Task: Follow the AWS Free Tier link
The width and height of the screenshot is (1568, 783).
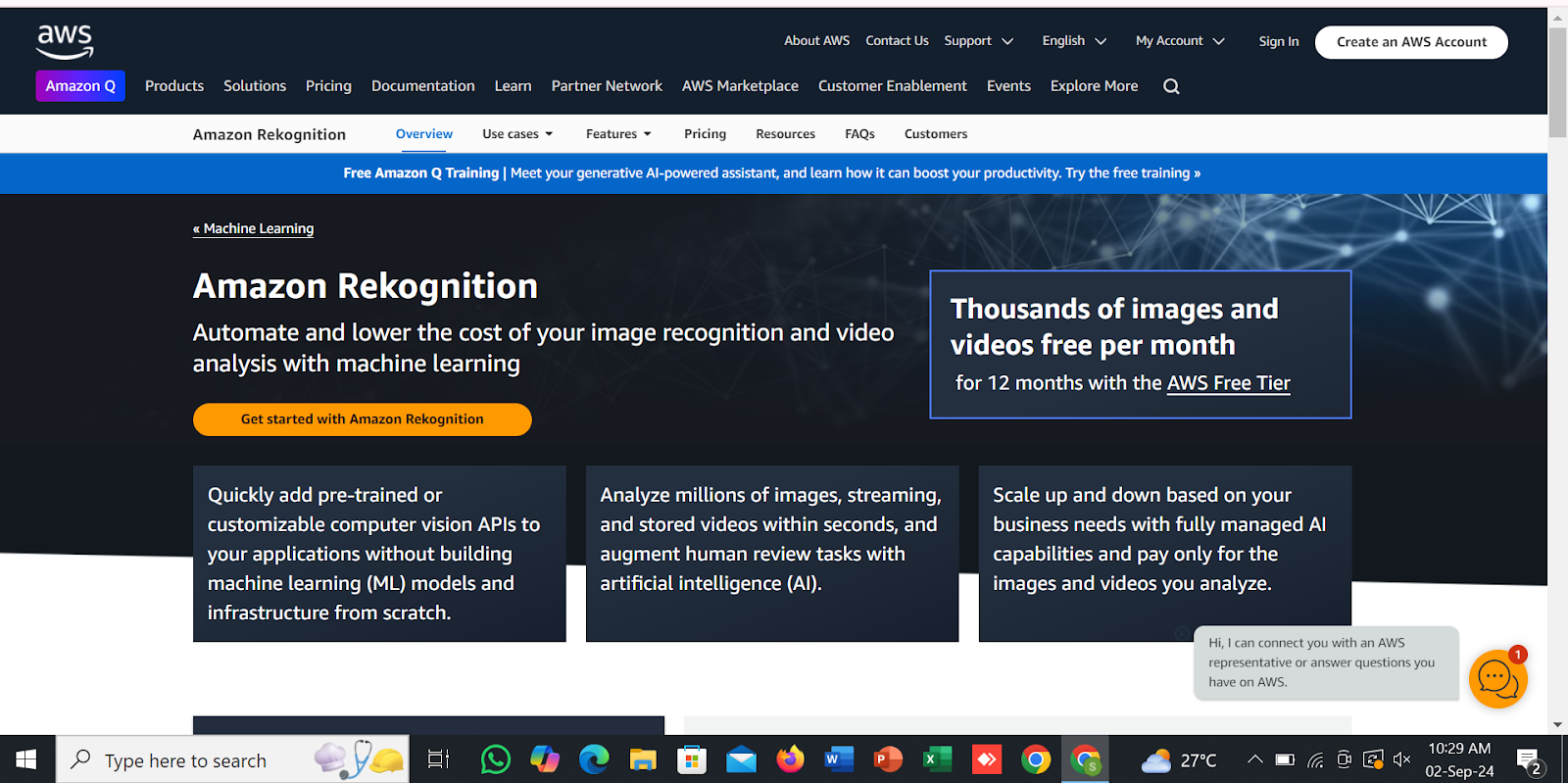Action: point(1228,383)
